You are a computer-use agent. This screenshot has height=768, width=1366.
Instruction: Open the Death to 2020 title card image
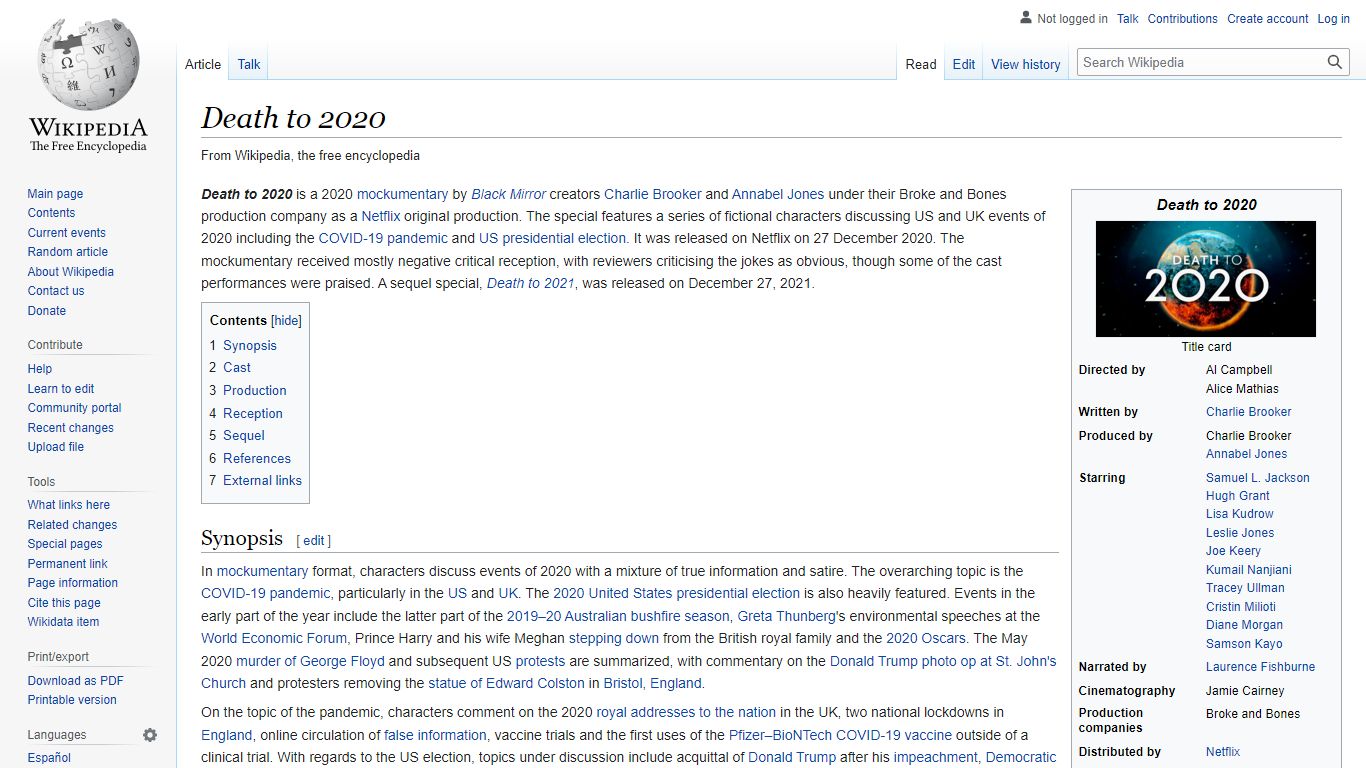click(1206, 279)
